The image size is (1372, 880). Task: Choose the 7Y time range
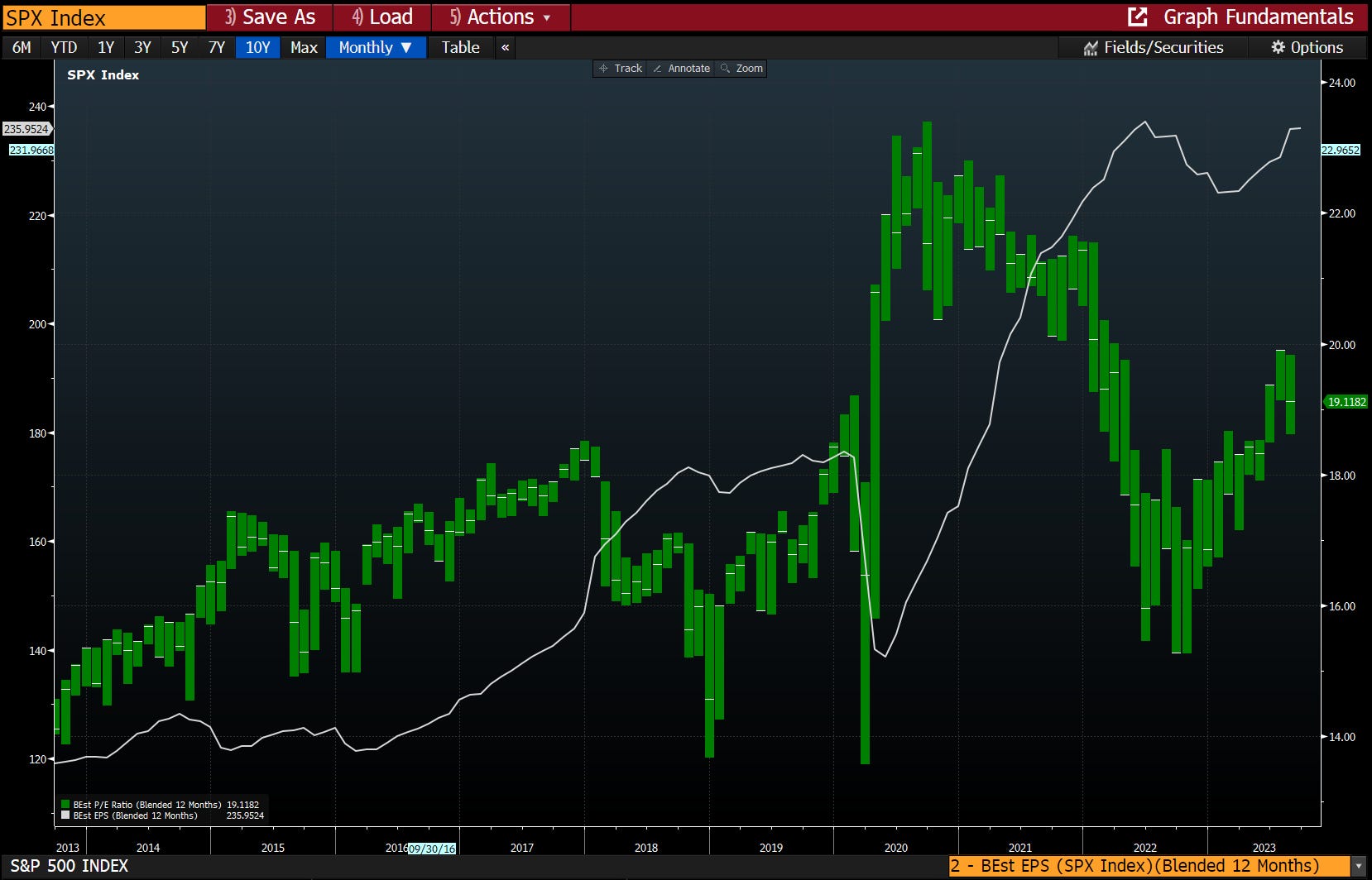point(217,47)
